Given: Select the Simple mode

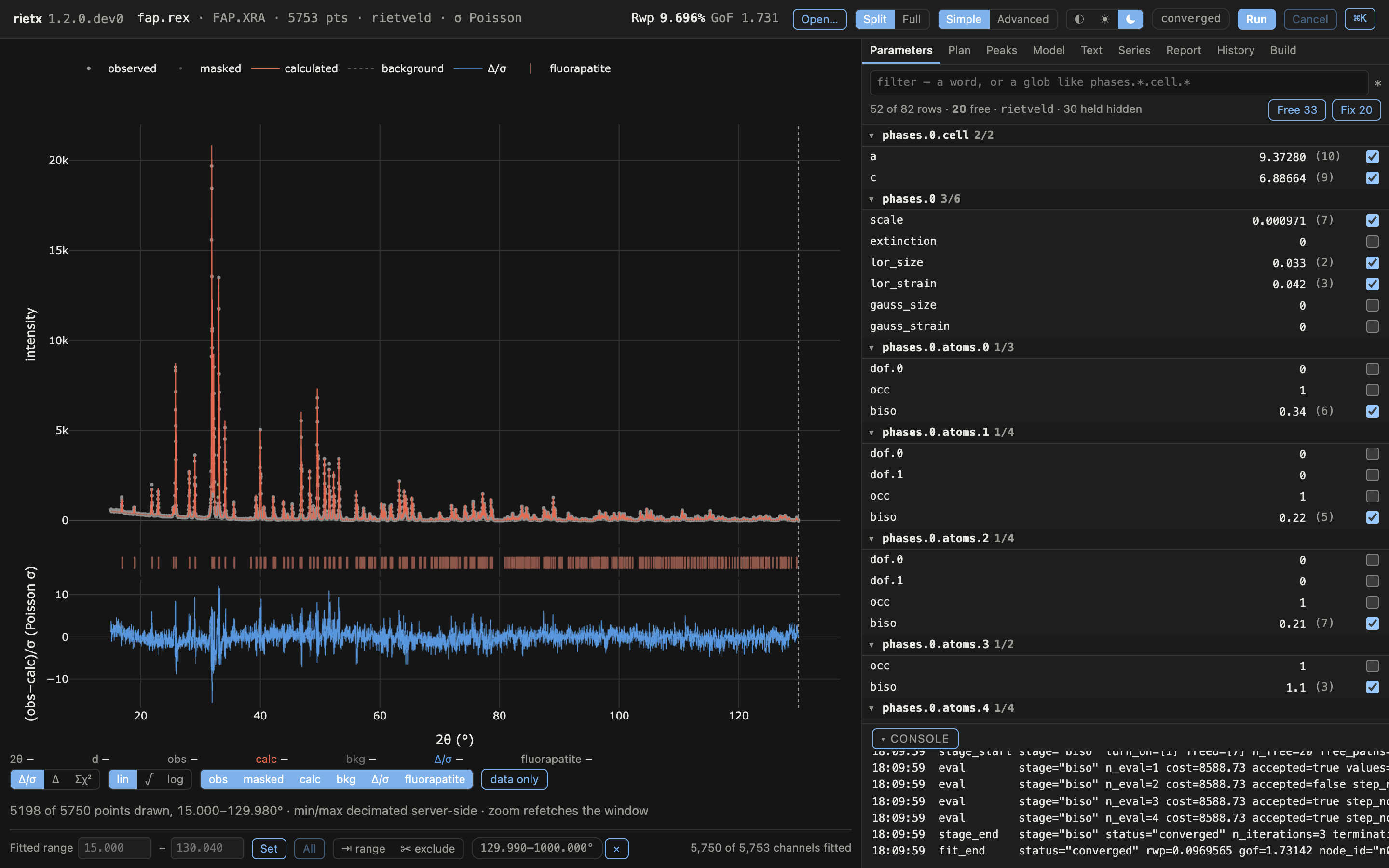Looking at the screenshot, I should (964, 19).
